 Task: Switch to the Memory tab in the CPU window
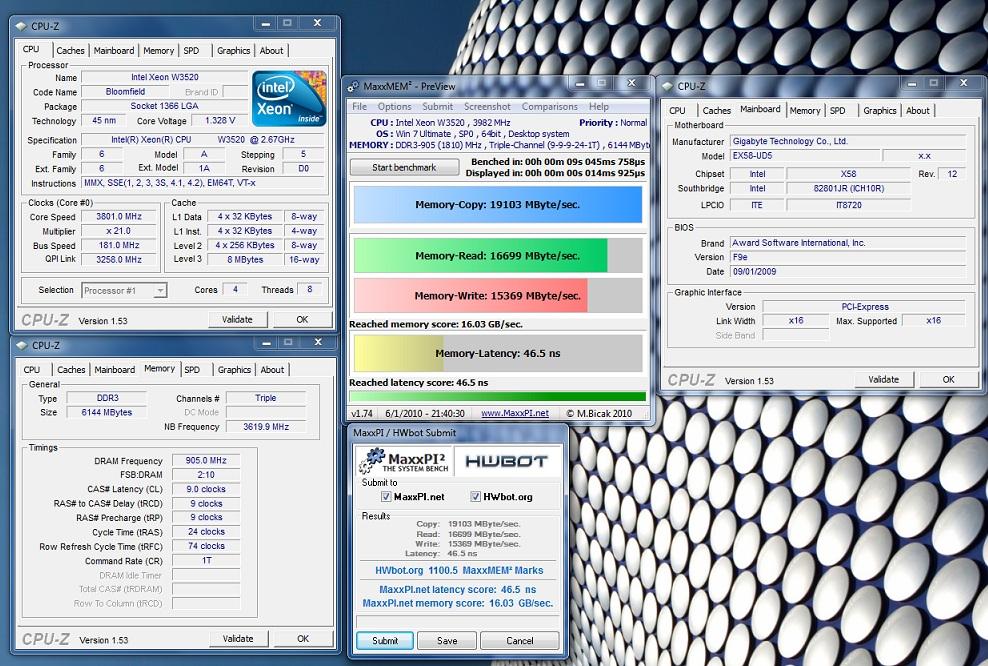pos(158,50)
